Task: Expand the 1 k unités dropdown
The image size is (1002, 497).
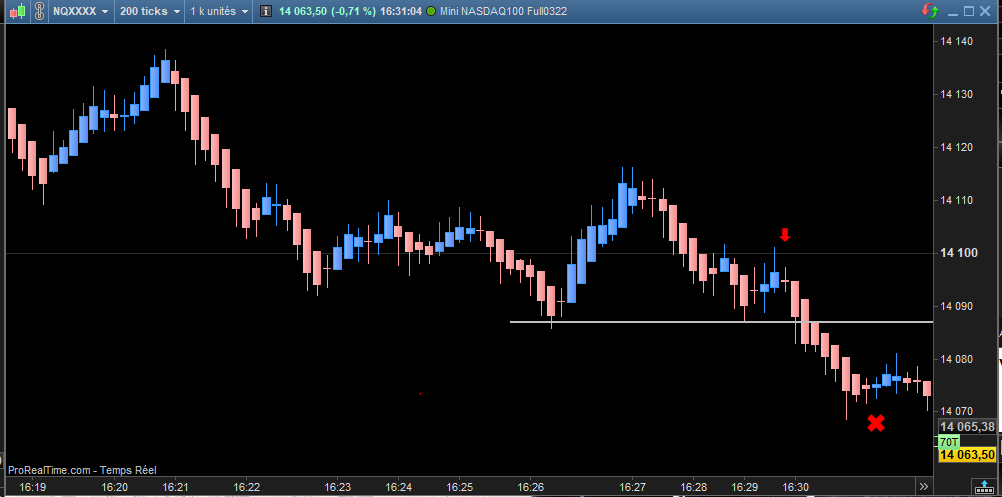Action: 219,11
